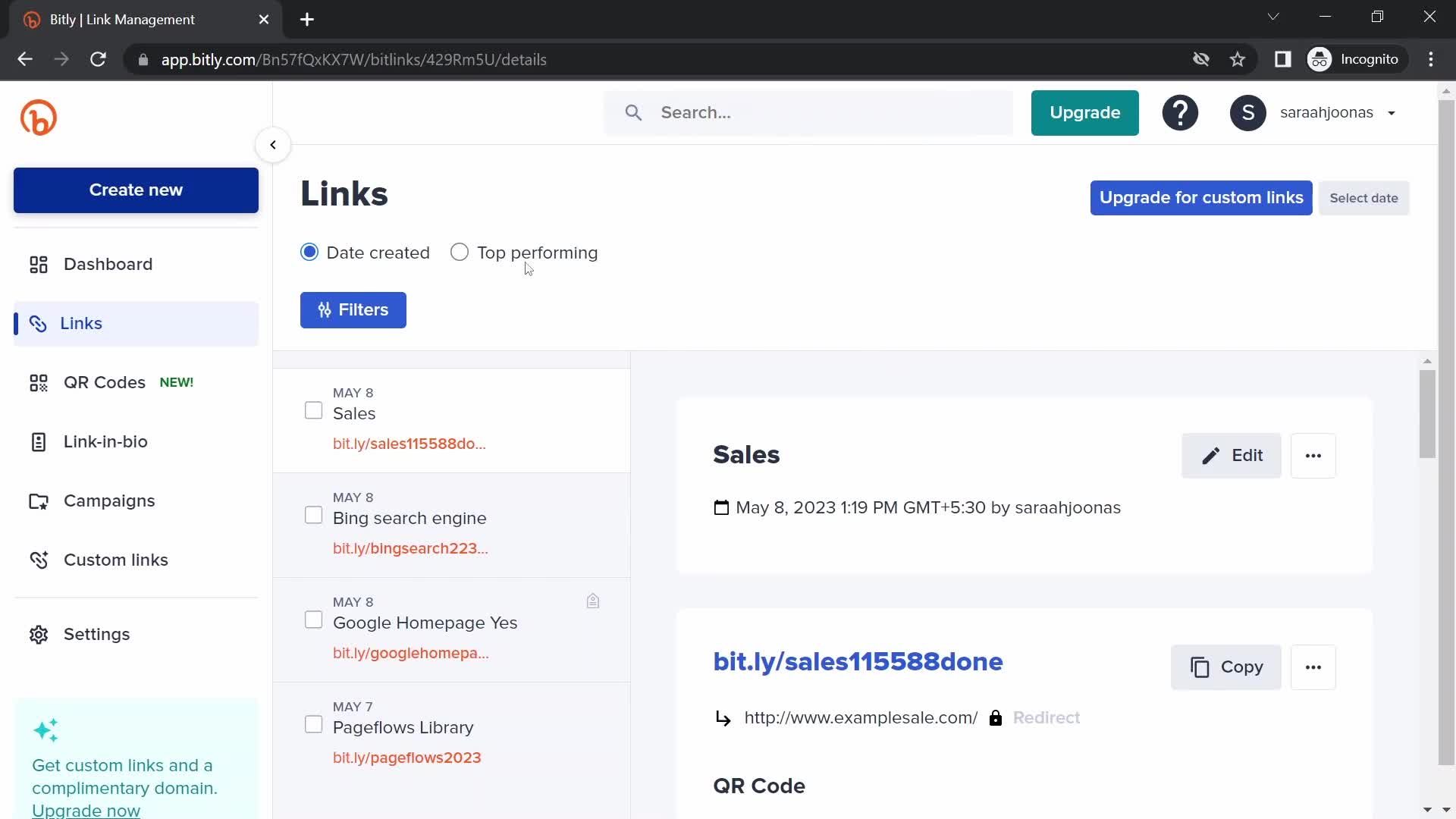Image resolution: width=1456 pixels, height=819 pixels.
Task: Select the Top performing radio button
Action: coord(459,252)
